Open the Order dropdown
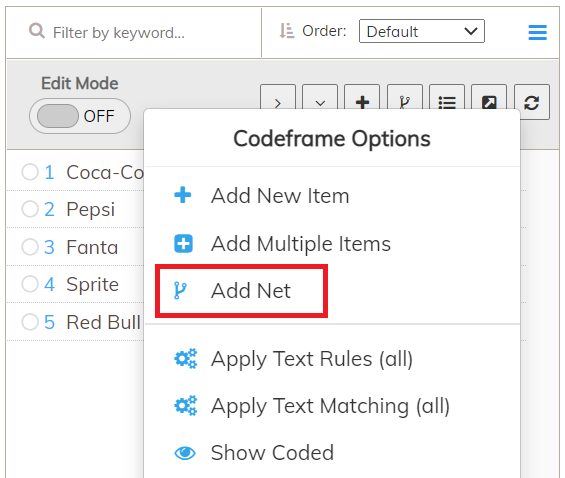The image size is (565, 478). (x=422, y=31)
